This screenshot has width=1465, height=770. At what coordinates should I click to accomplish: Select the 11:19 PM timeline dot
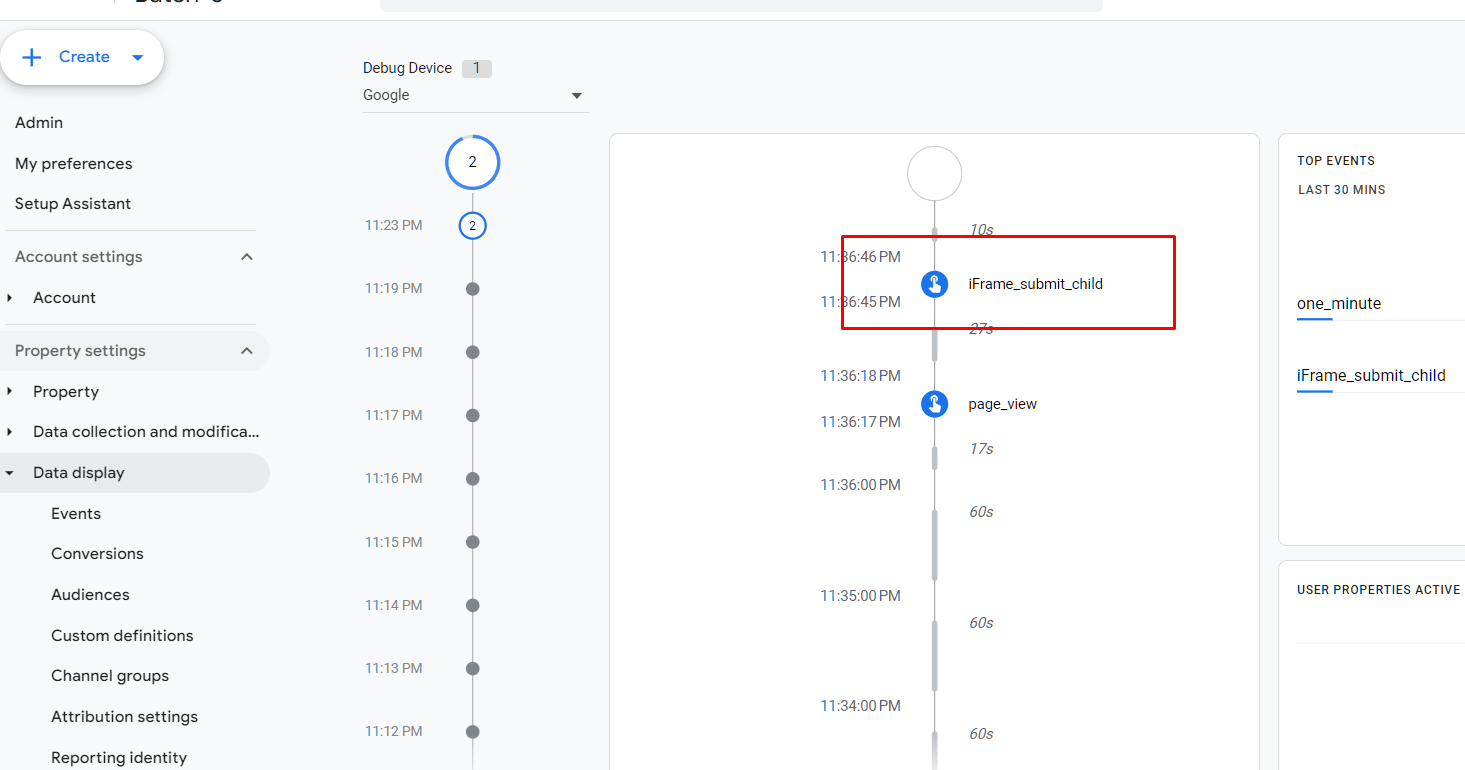[473, 289]
